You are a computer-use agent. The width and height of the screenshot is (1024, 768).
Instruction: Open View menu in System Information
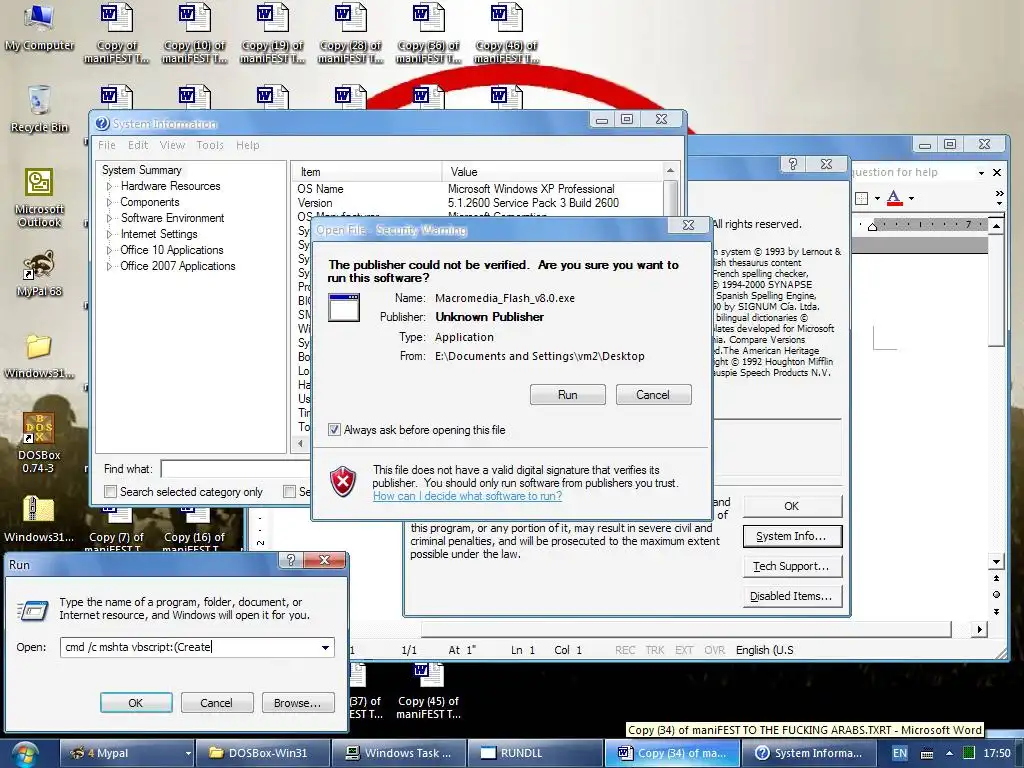click(x=172, y=145)
